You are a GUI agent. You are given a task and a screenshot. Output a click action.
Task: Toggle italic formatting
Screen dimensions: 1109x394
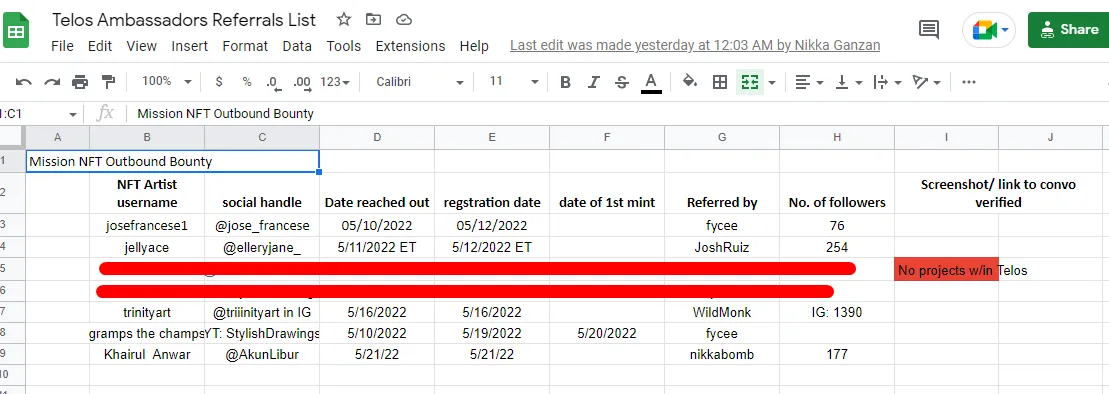coord(593,82)
